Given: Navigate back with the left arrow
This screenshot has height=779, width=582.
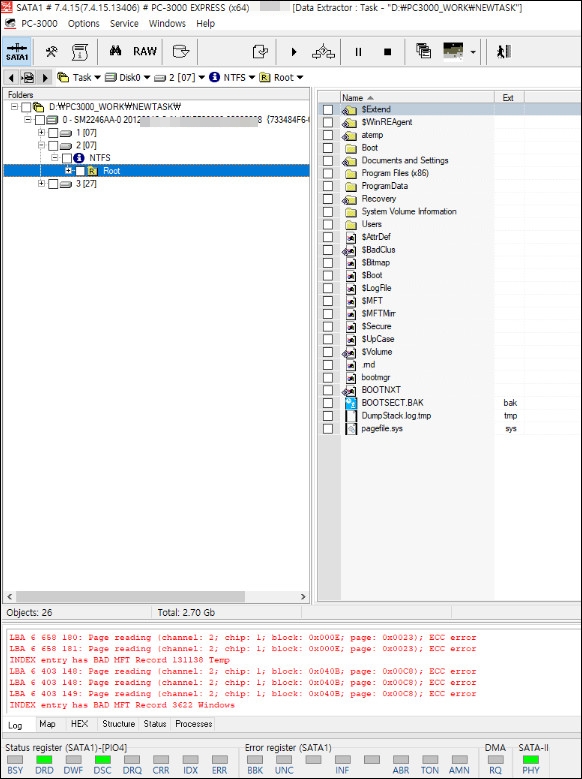Looking at the screenshot, I should [x=11, y=78].
